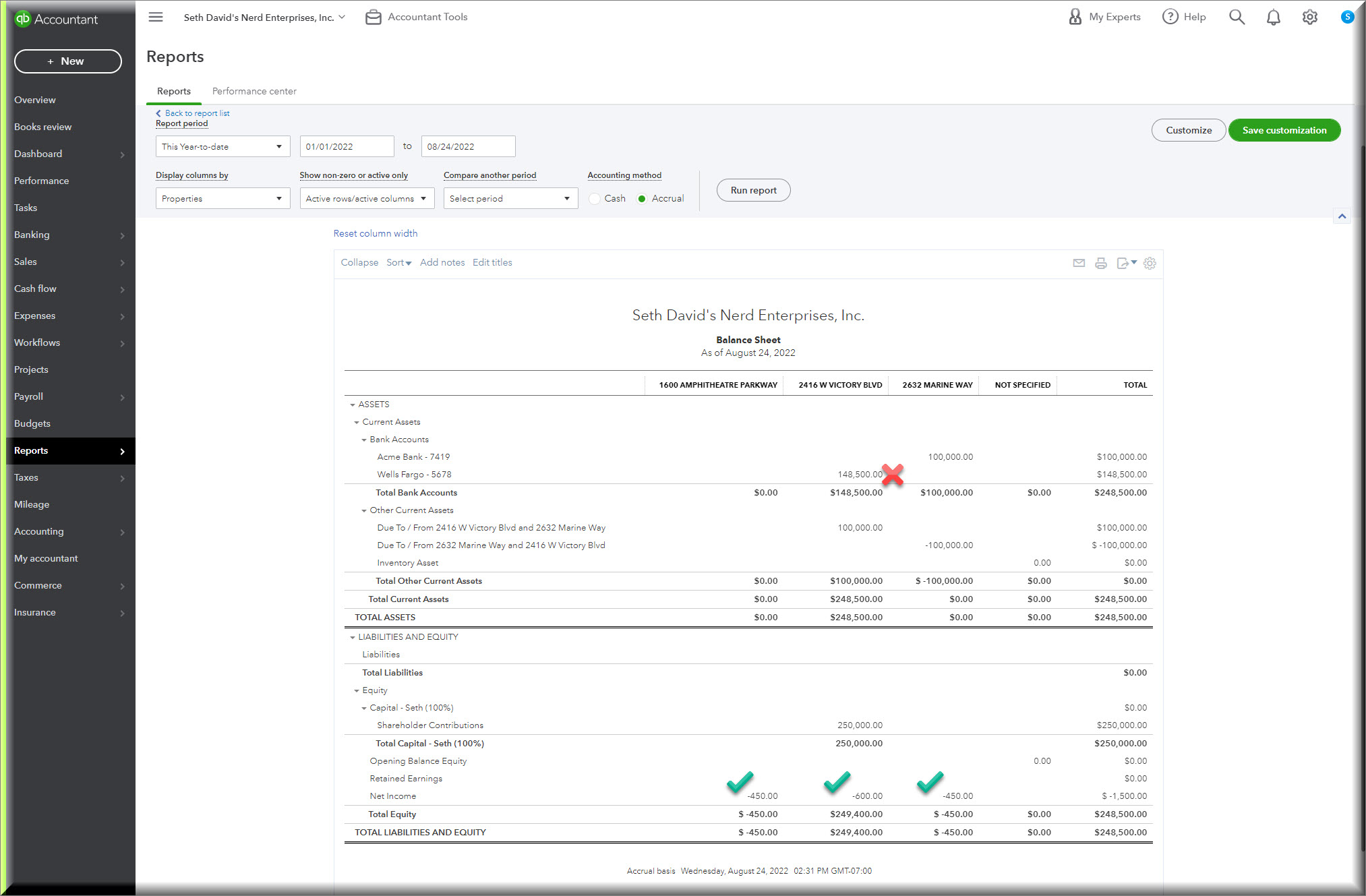Click Save customization
The height and width of the screenshot is (896, 1366).
click(1284, 130)
